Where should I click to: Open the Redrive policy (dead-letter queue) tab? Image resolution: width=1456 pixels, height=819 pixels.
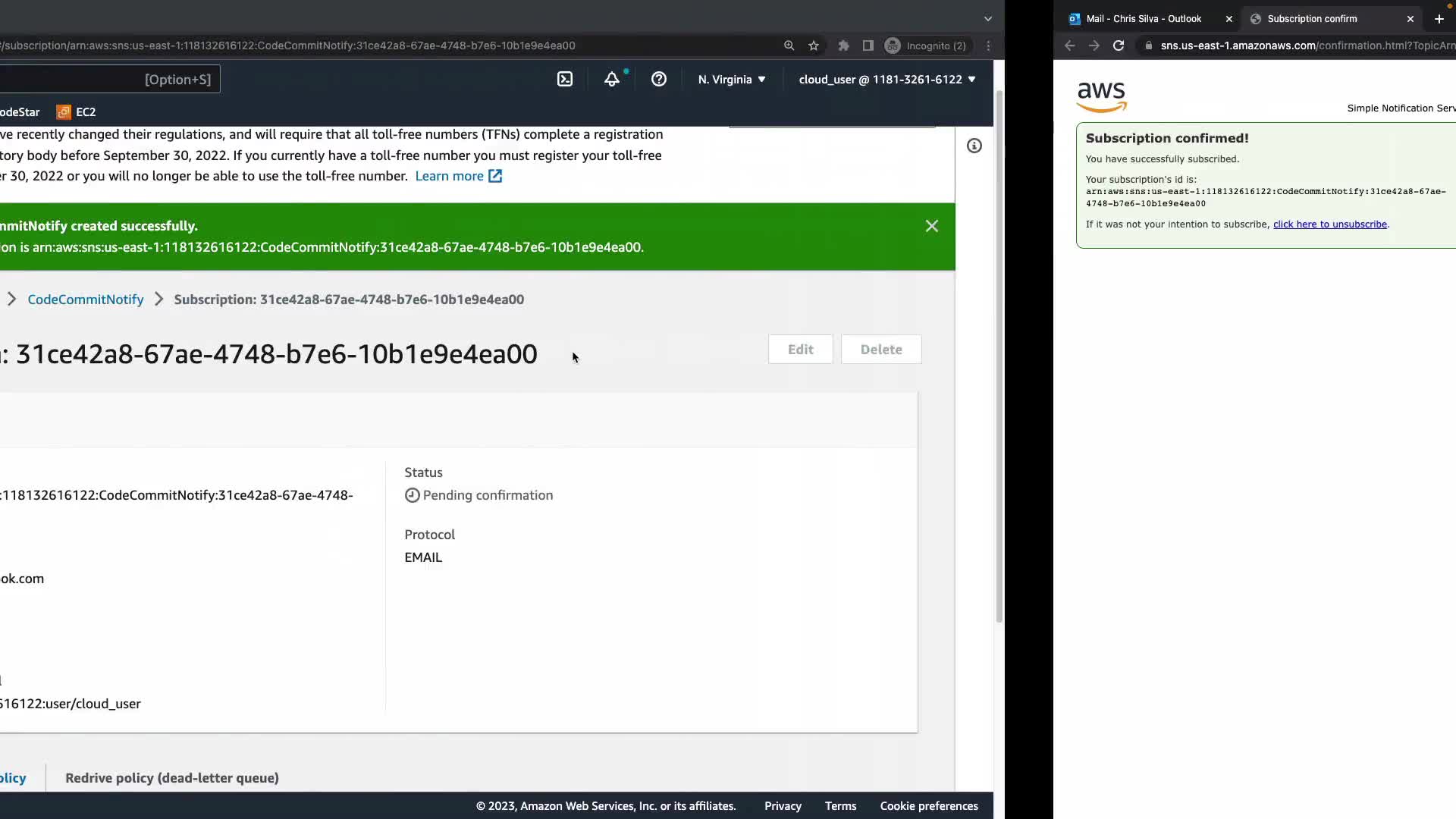[172, 778]
